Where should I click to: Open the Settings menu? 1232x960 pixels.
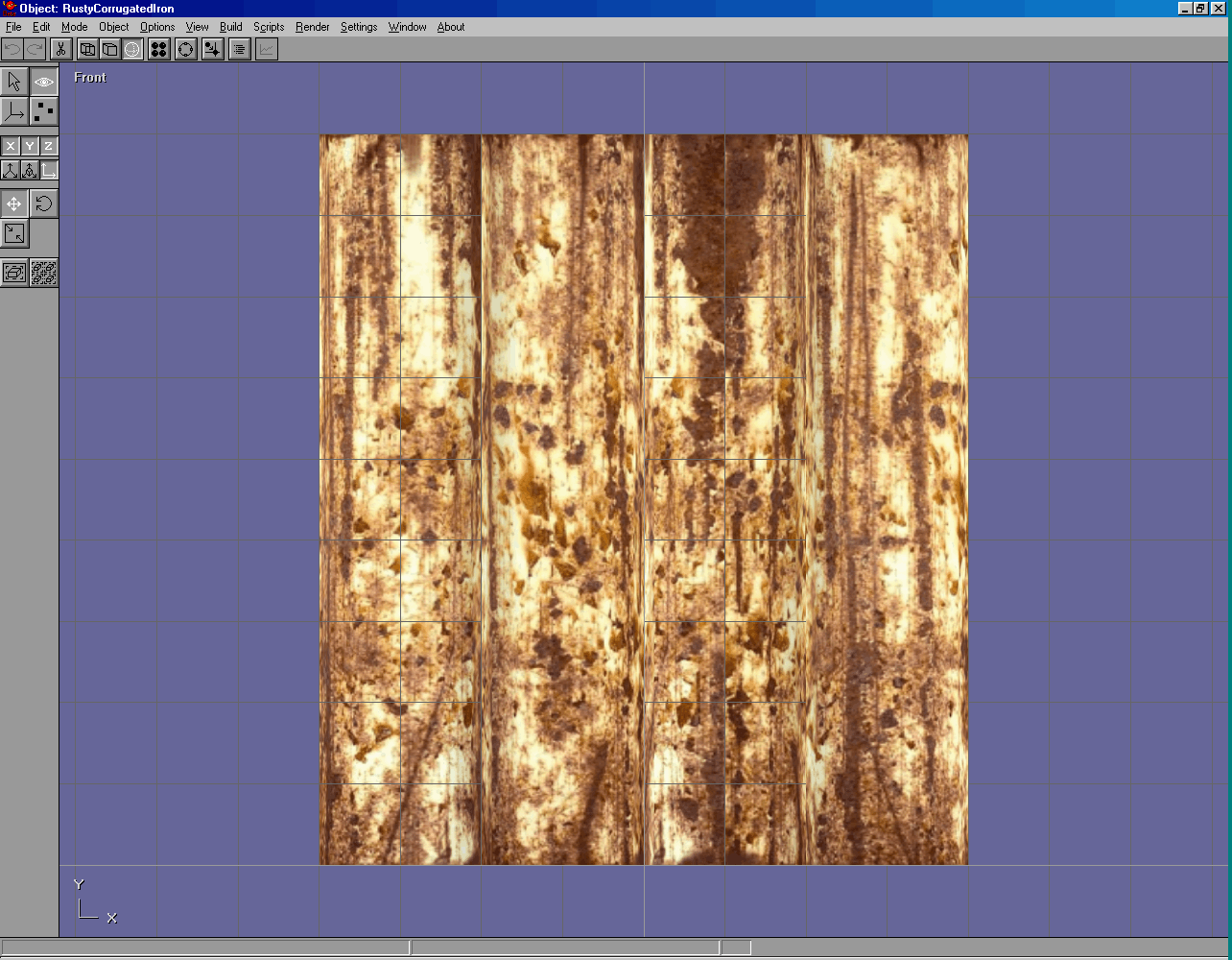pos(359,27)
